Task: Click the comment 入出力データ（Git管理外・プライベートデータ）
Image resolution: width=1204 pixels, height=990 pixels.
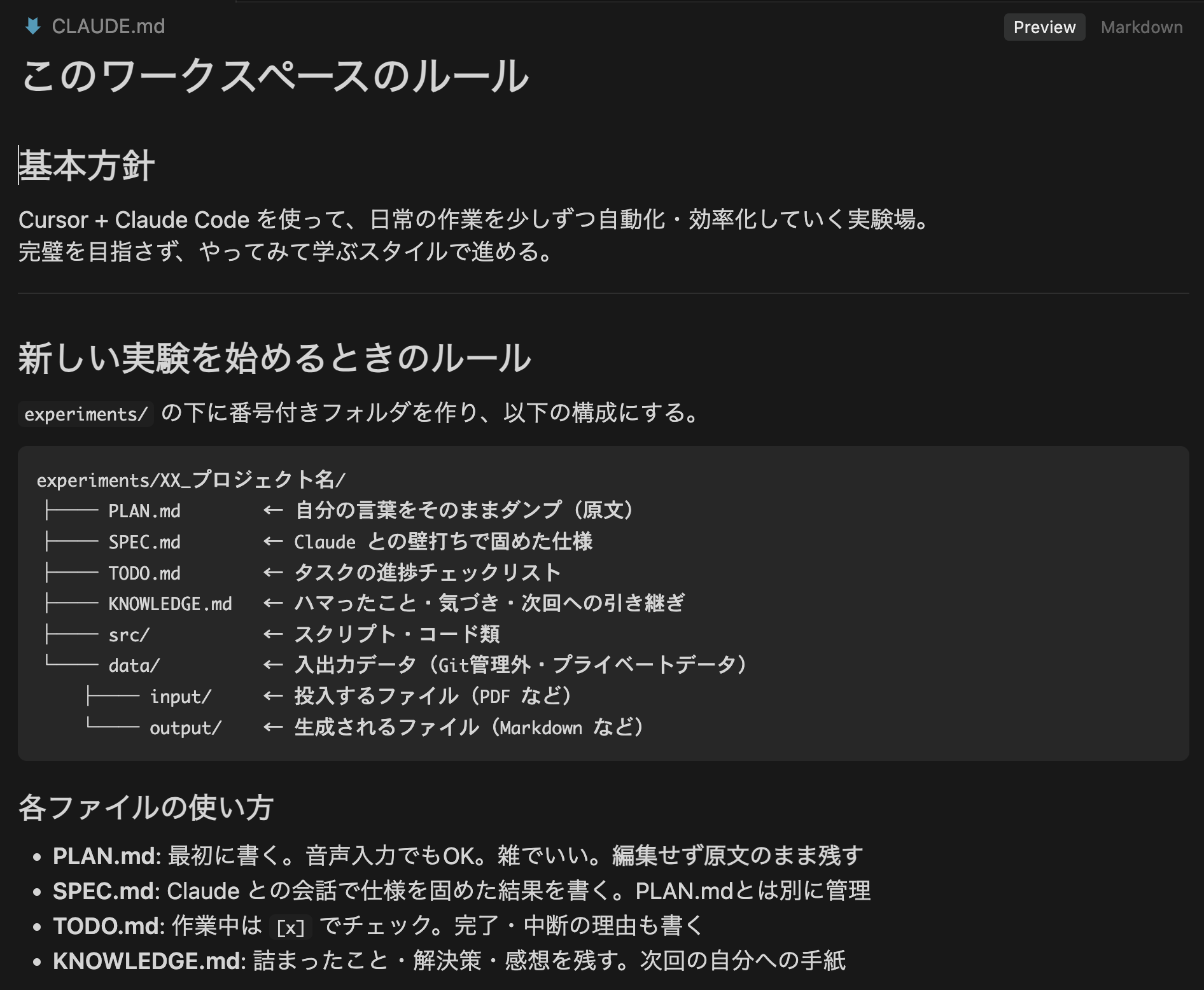Action: click(521, 665)
